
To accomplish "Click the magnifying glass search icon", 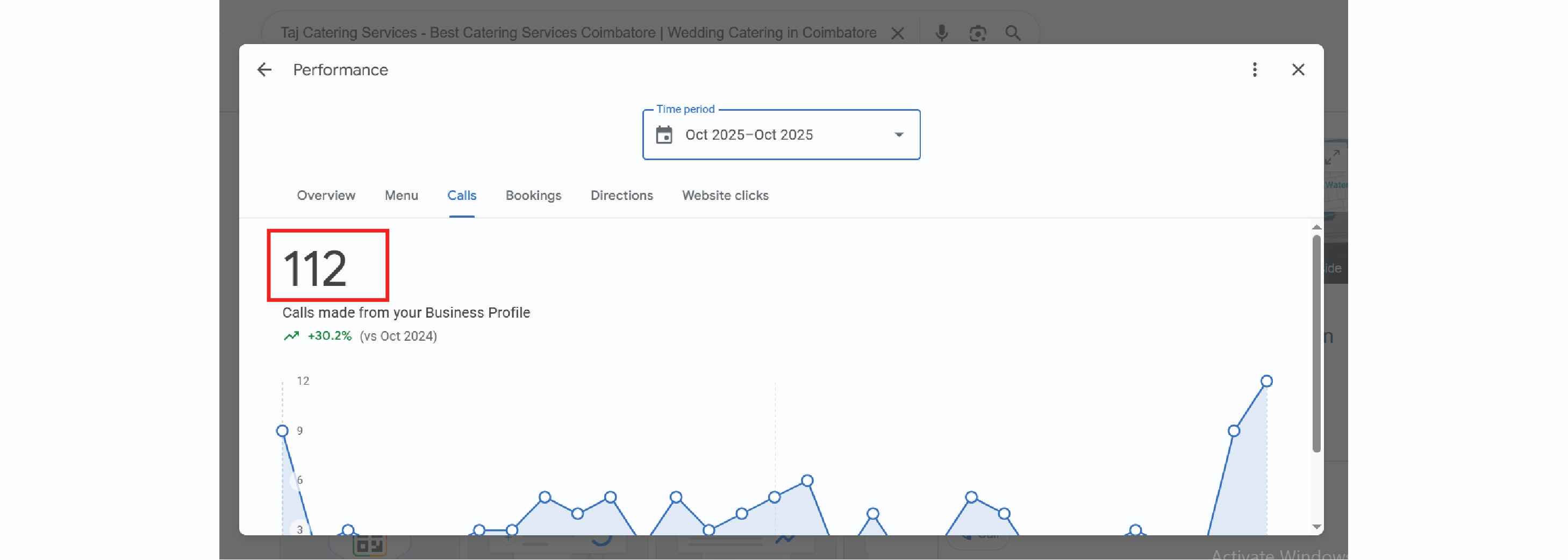I will pos(1013,33).
